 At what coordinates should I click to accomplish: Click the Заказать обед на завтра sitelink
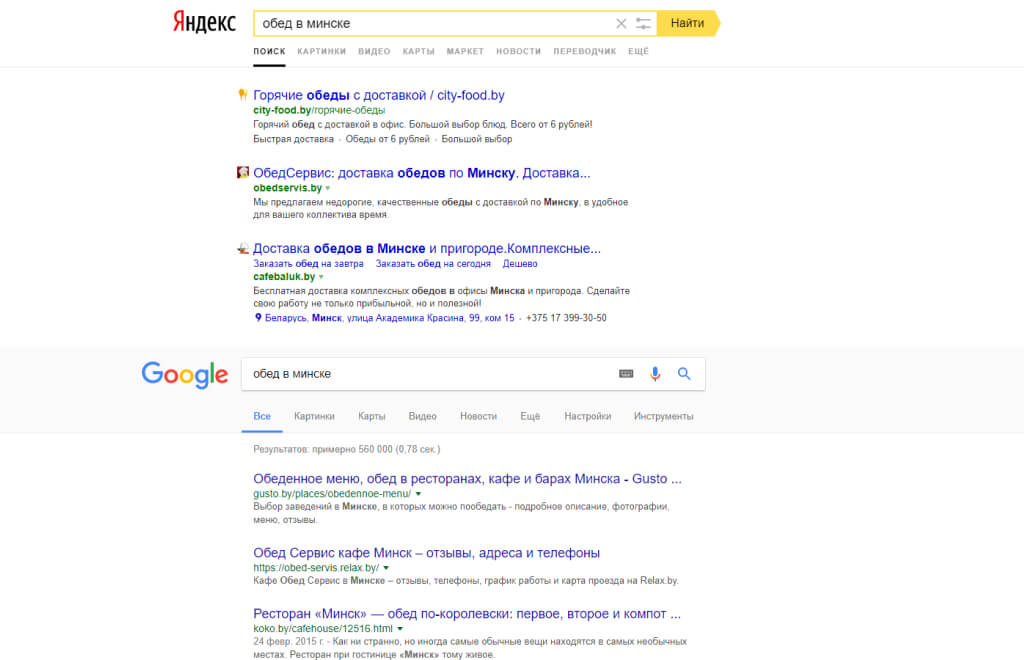point(308,264)
